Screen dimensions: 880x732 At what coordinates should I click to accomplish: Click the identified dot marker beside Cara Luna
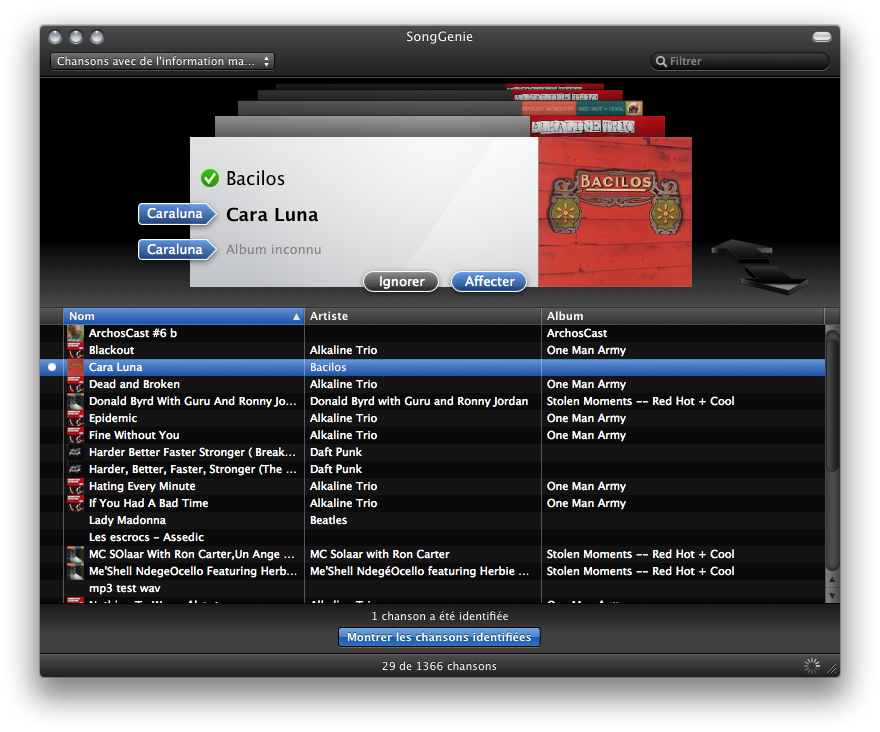tap(52, 367)
